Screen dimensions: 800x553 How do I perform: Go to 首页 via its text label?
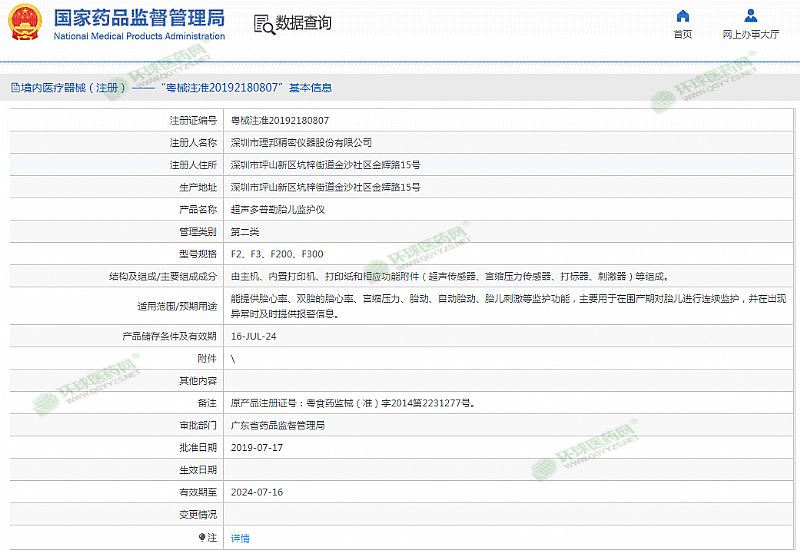click(x=682, y=34)
